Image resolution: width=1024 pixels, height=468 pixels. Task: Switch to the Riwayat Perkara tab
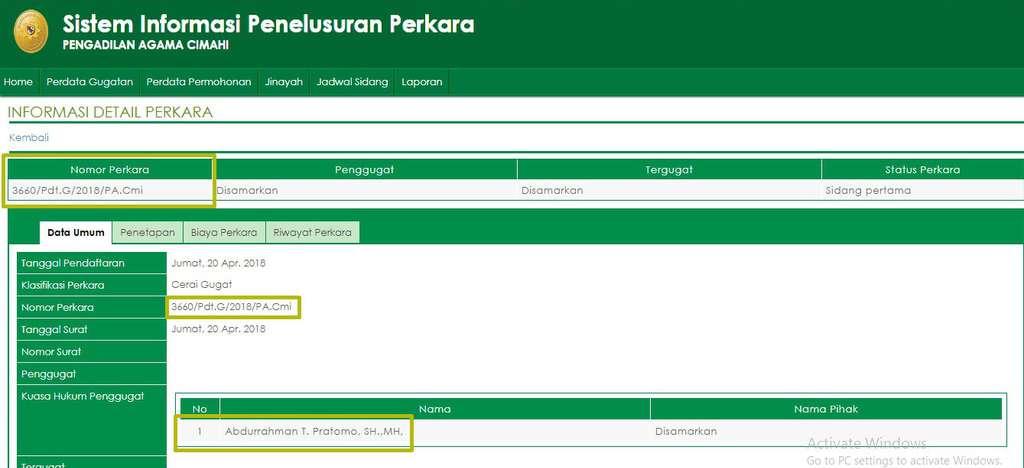(x=312, y=232)
